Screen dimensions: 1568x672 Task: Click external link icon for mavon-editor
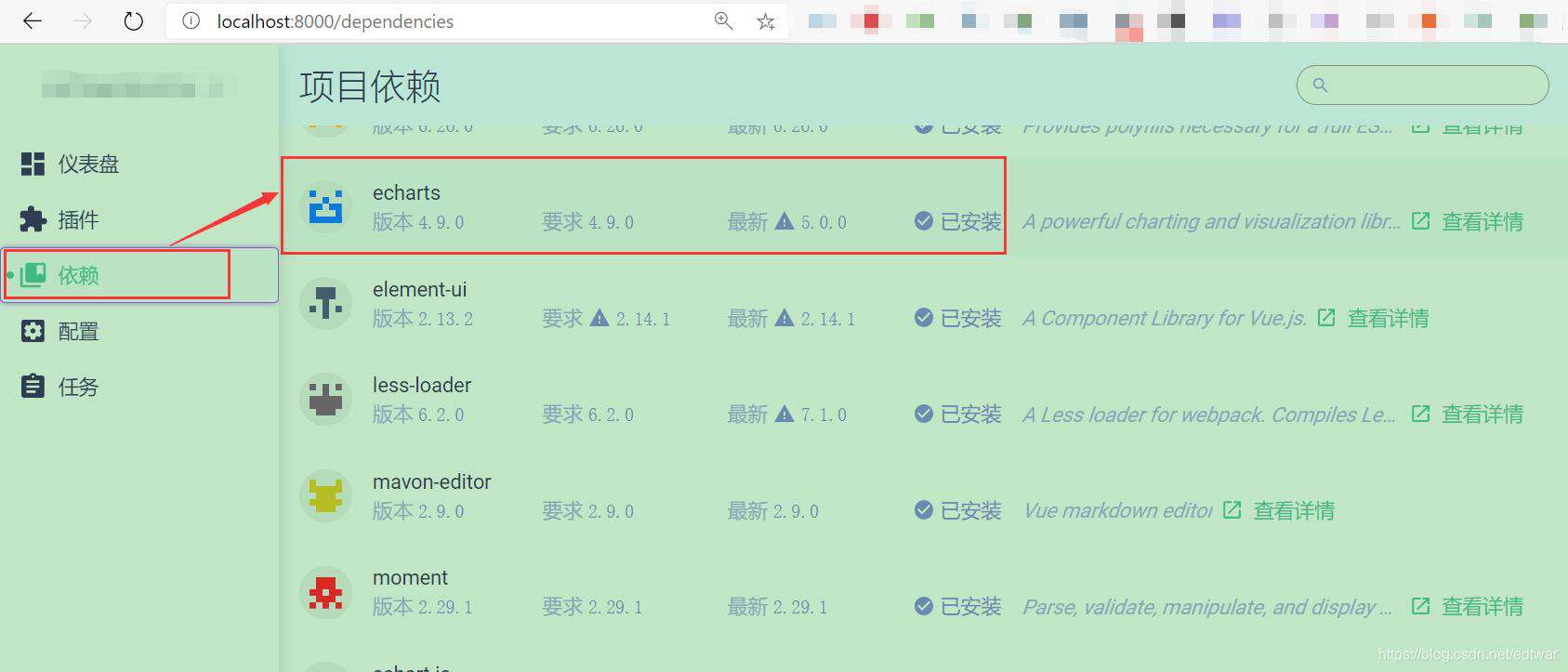pos(1232,510)
